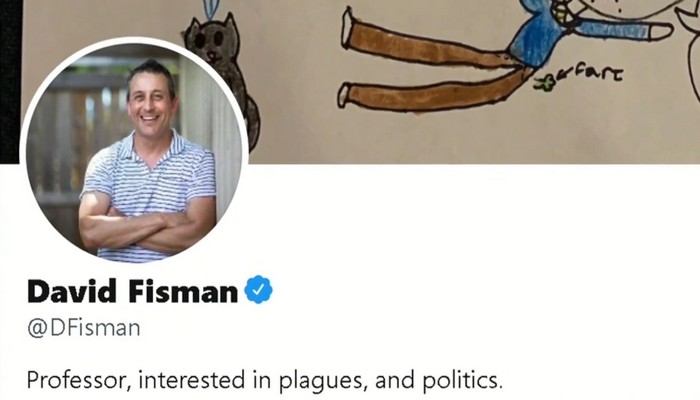Open David Fisman's circular profile photo
The height and width of the screenshot is (400, 700).
click(x=134, y=150)
